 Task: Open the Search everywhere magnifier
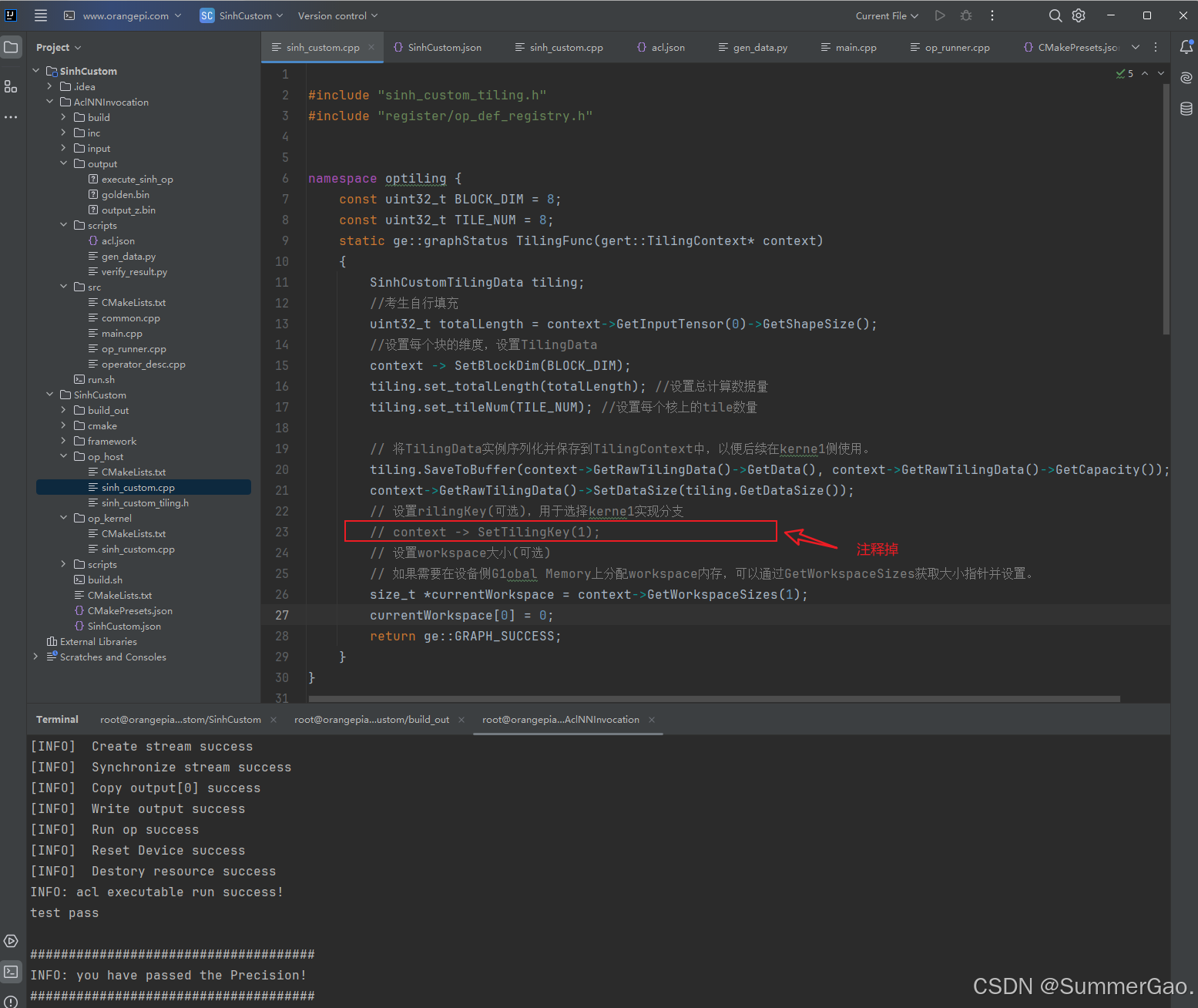coord(1055,15)
